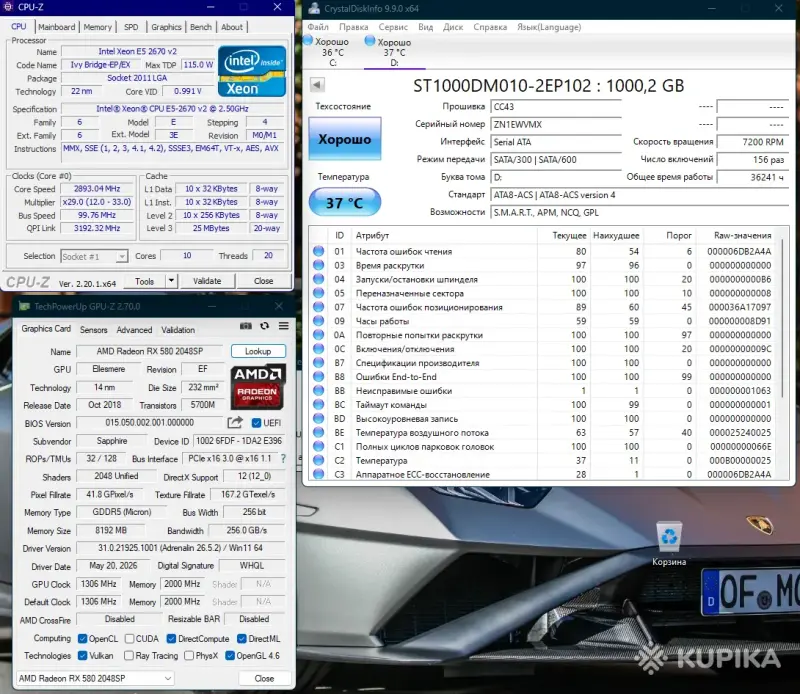The image size is (800, 694).
Task: Click the Intel Xeon logo in CPU-Z
Action: click(x=252, y=71)
